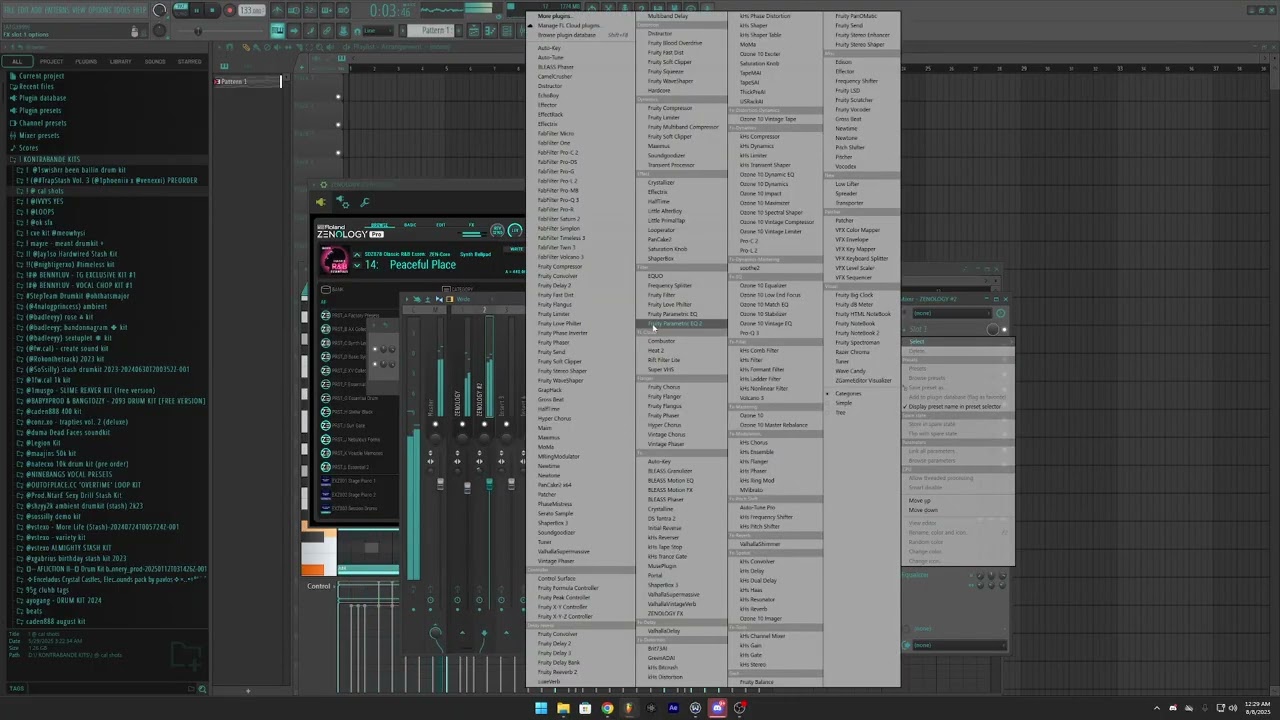Open the channel rack view icon

pyautogui.click(x=506, y=30)
